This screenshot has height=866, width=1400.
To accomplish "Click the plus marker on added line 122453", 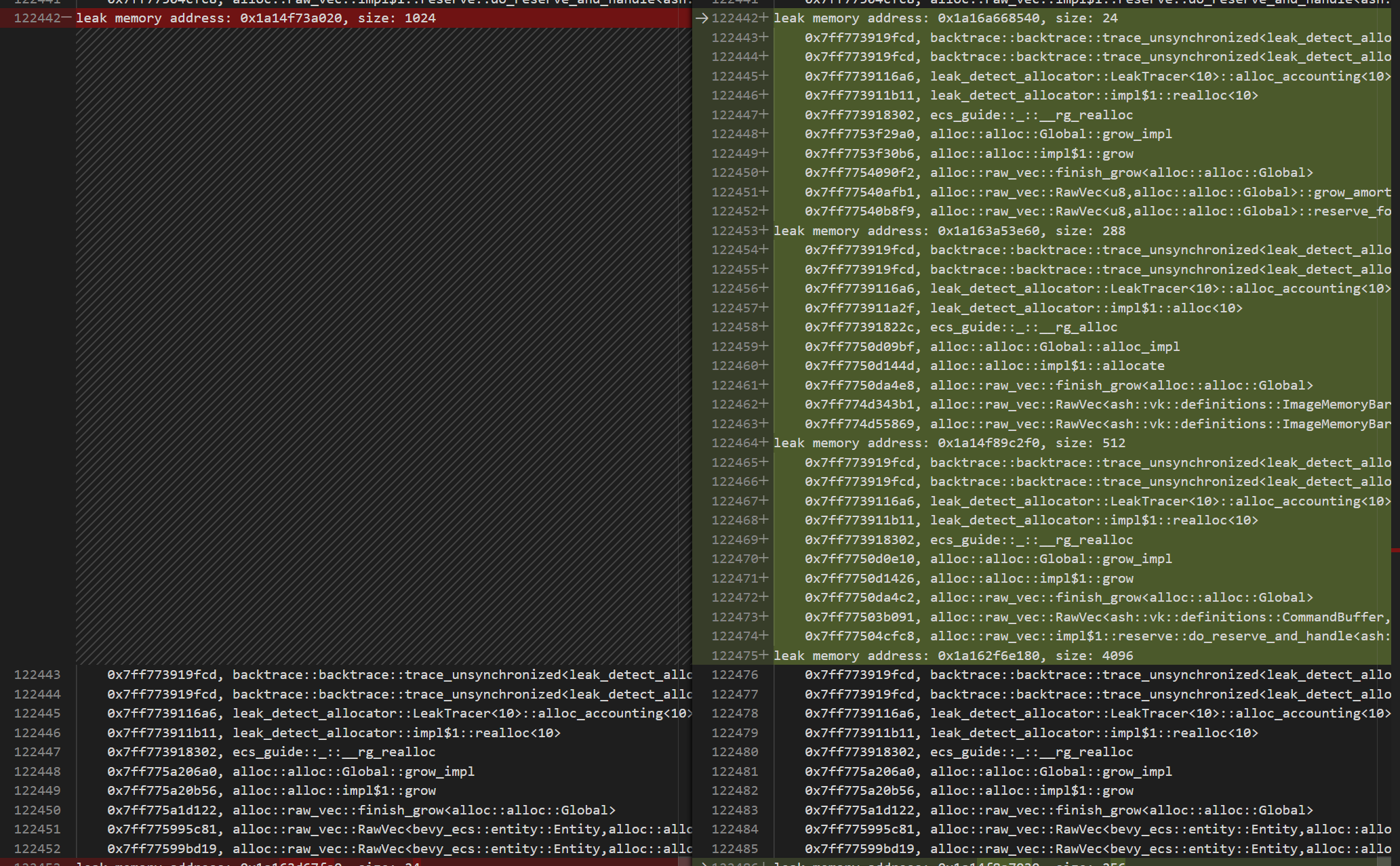I will pyautogui.click(x=764, y=230).
